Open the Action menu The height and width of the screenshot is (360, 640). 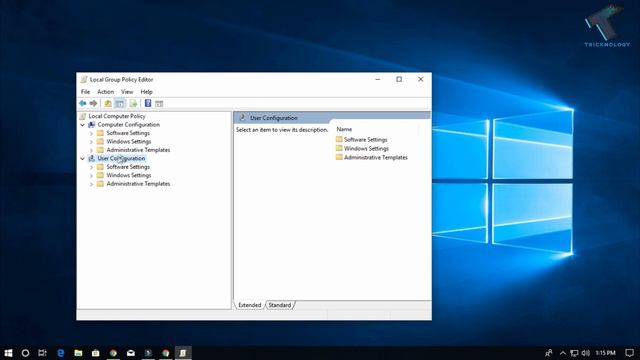[105, 92]
